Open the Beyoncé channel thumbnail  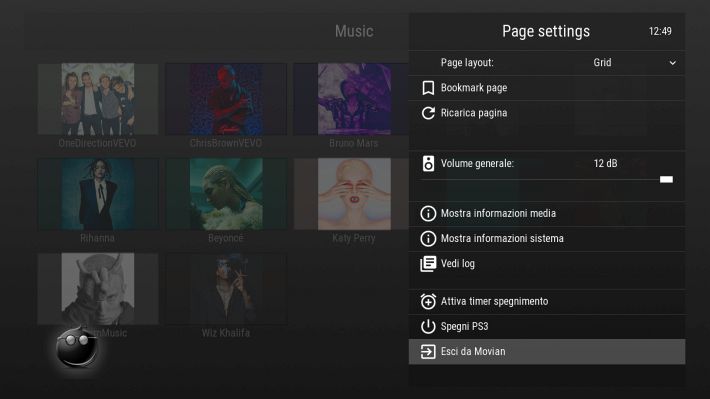[x=225, y=194]
